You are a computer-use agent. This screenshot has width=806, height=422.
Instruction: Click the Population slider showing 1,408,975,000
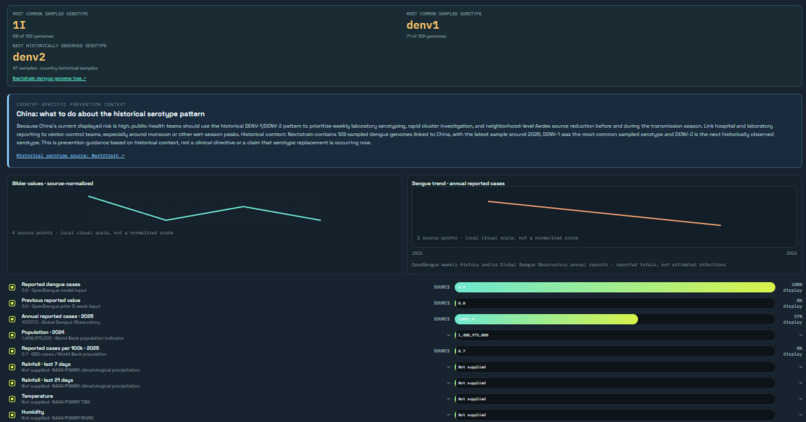point(615,335)
